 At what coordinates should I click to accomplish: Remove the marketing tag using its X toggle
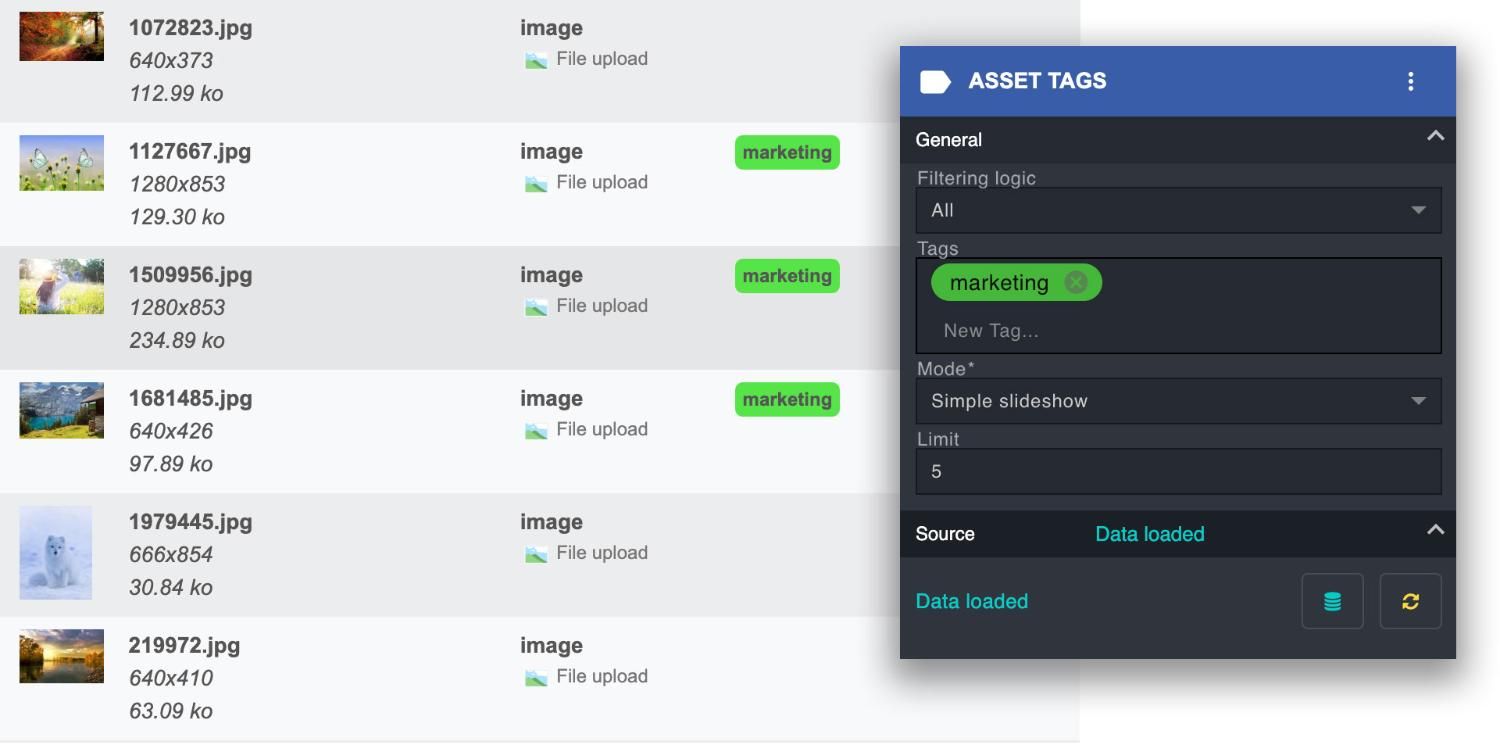[1075, 282]
